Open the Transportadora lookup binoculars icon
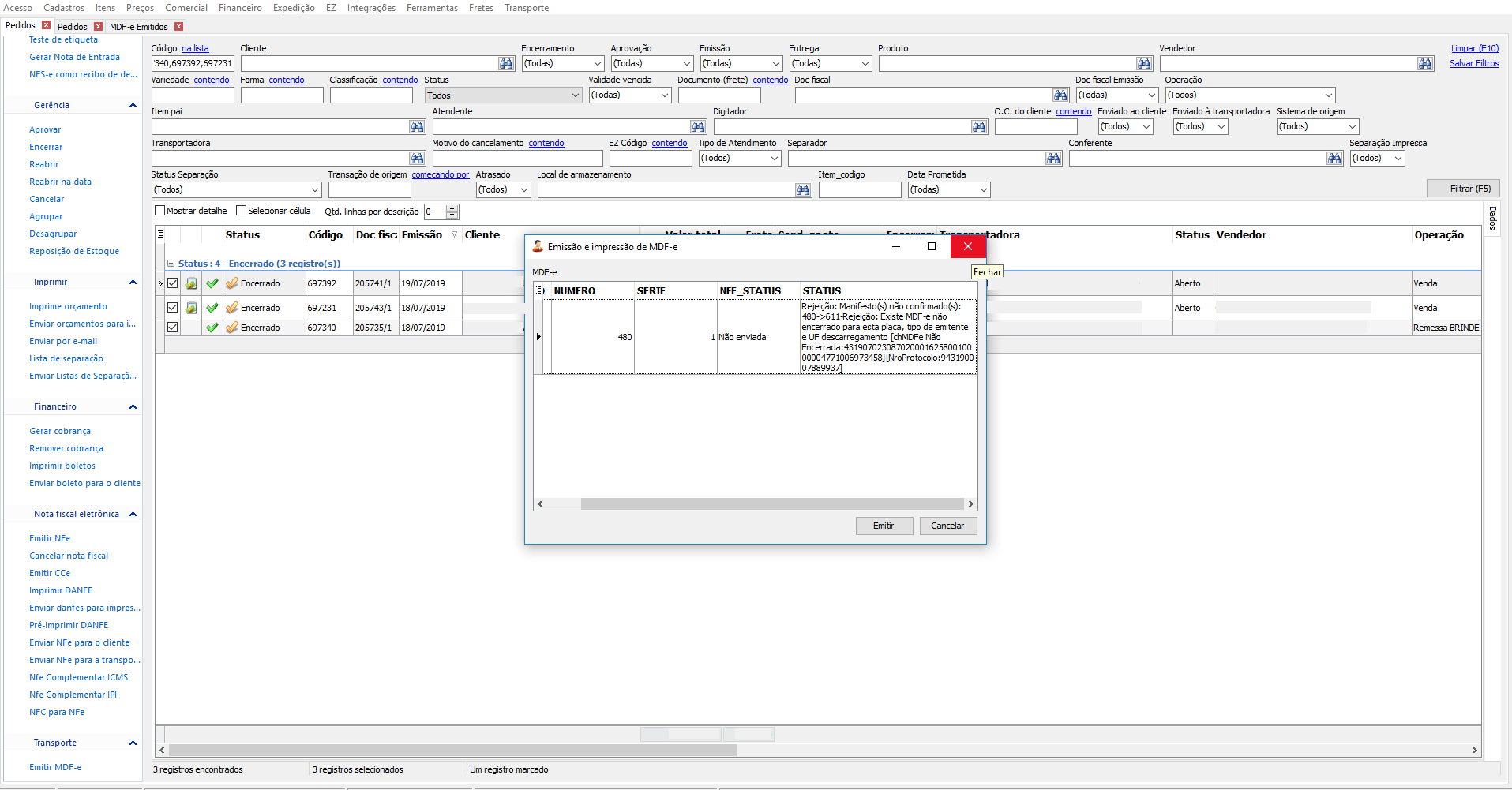1512x790 pixels. coord(417,159)
